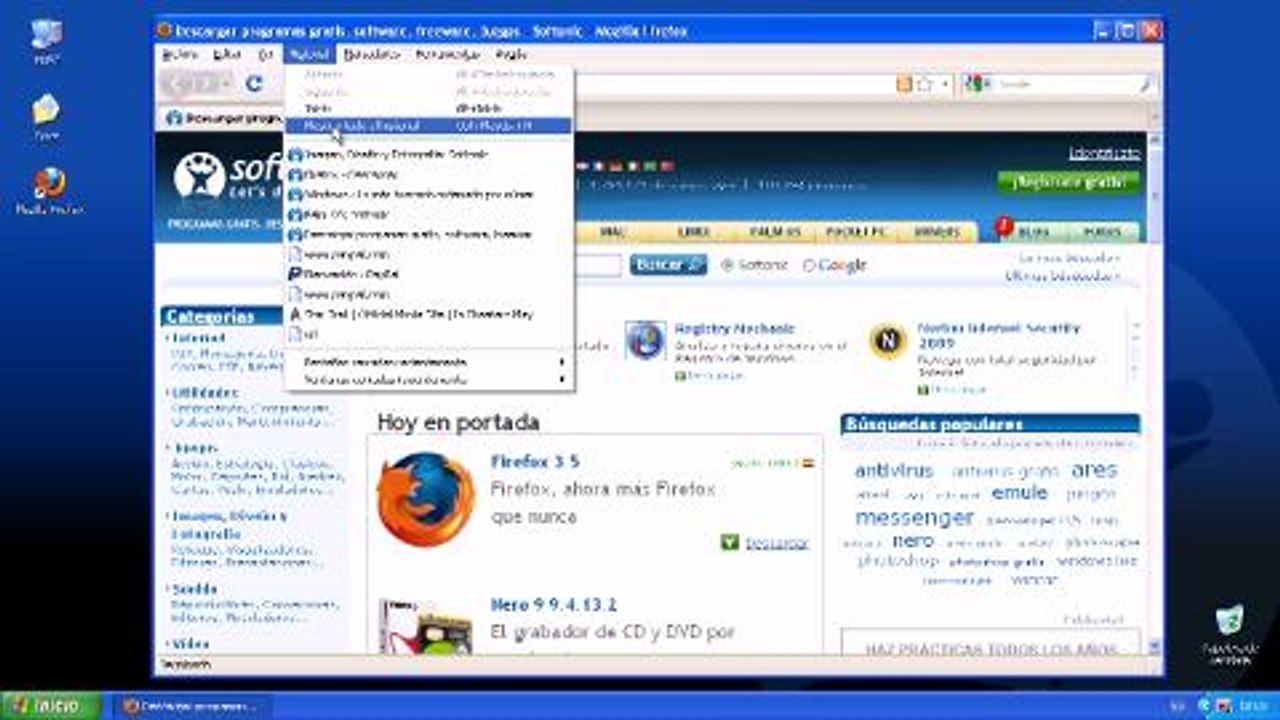Click the favicon on the browser tab
This screenshot has width=1280, height=720.
click(x=174, y=118)
